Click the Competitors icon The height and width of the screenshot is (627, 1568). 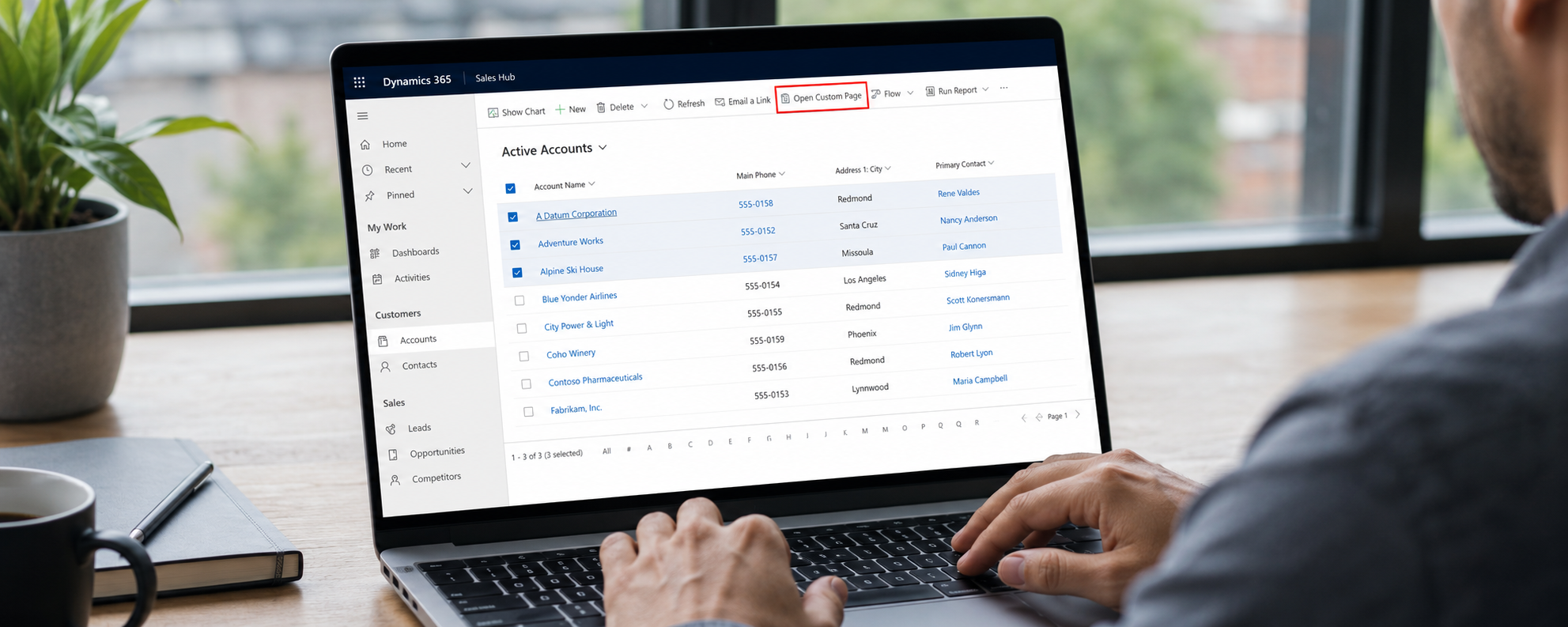[395, 480]
